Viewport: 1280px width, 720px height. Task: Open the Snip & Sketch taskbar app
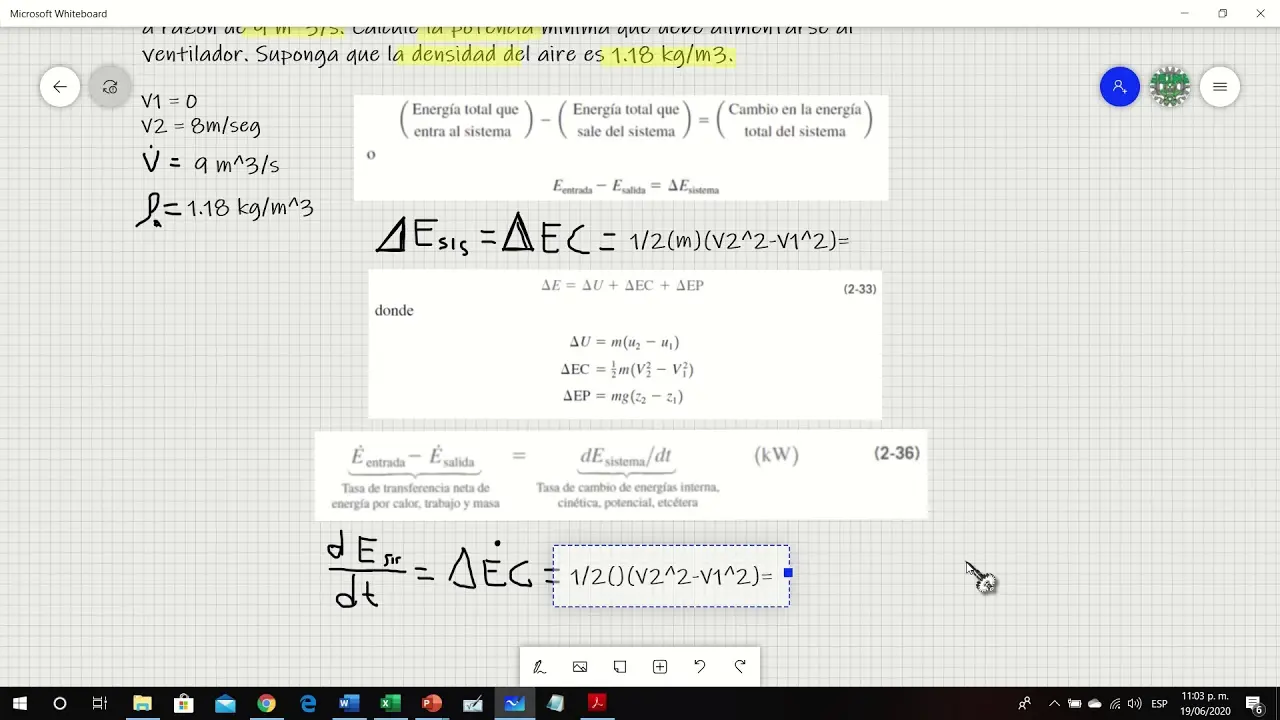[473, 704]
